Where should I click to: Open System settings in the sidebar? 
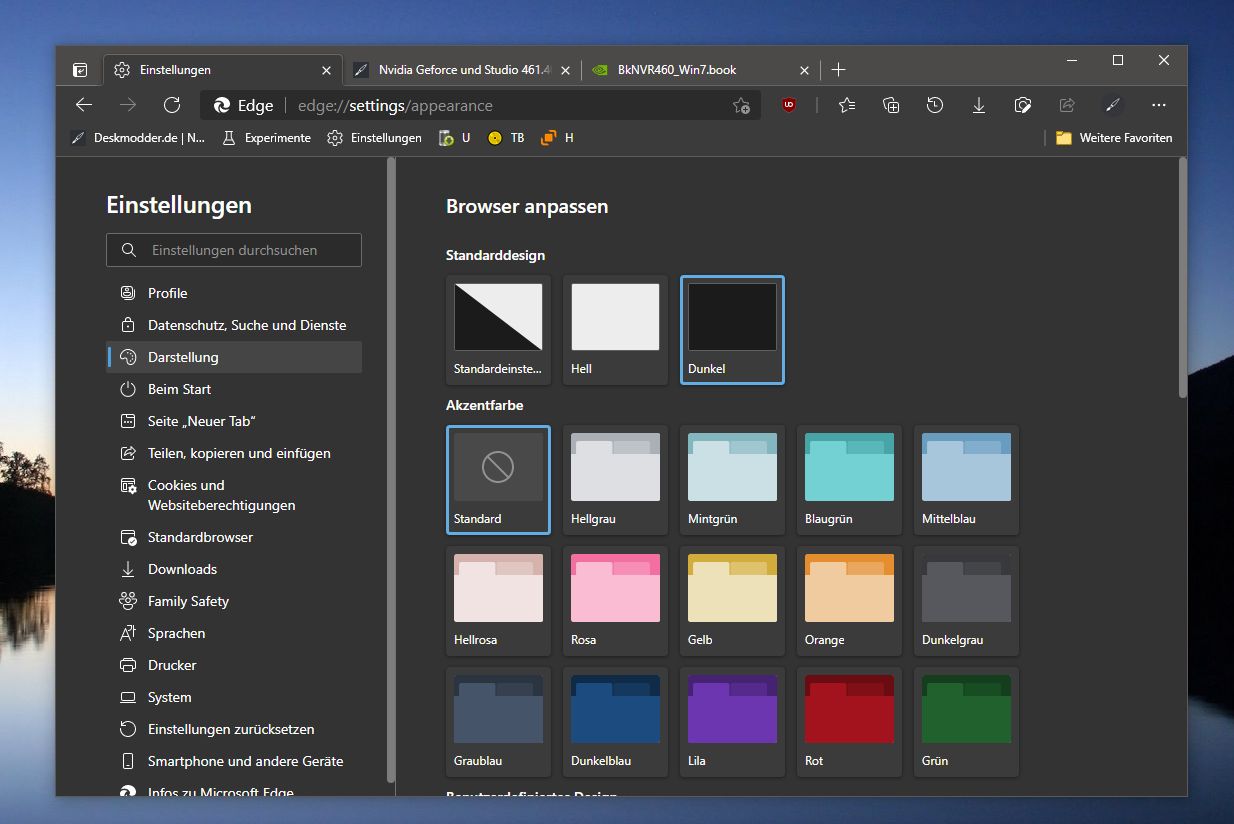click(234, 697)
